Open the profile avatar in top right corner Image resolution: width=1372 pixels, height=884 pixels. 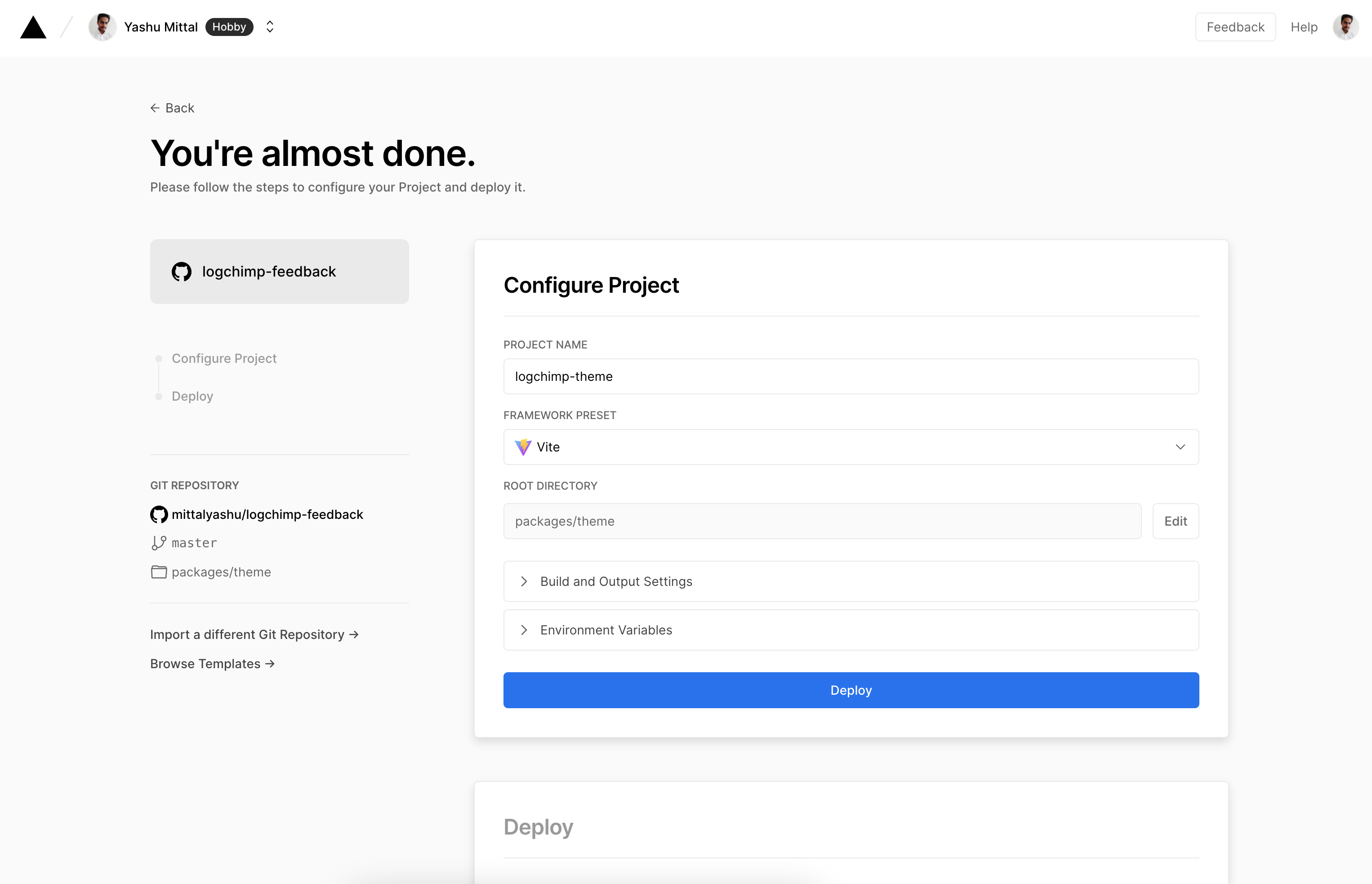click(x=1345, y=27)
